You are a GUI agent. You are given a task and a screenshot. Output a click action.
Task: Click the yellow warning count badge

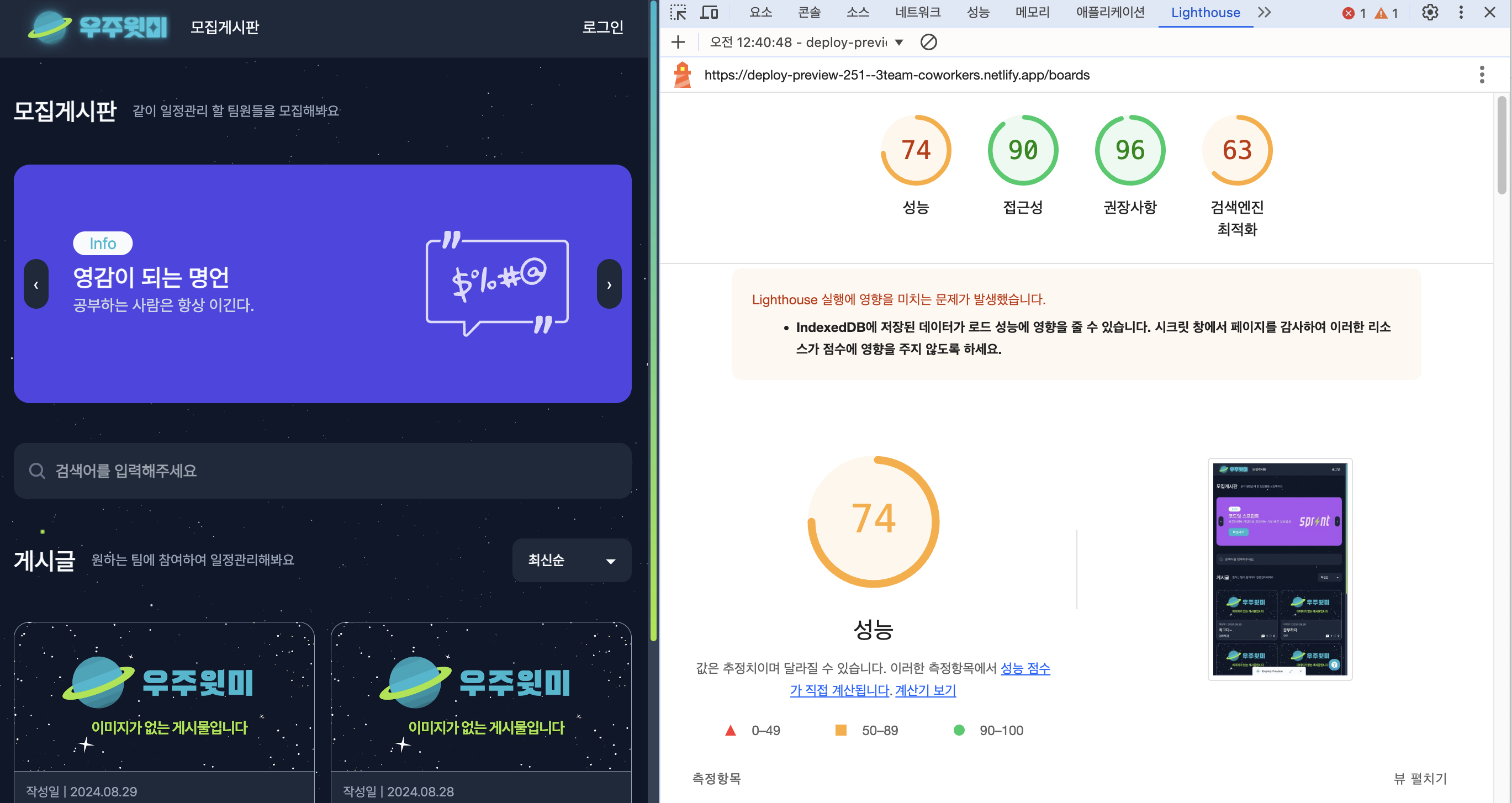(1387, 13)
